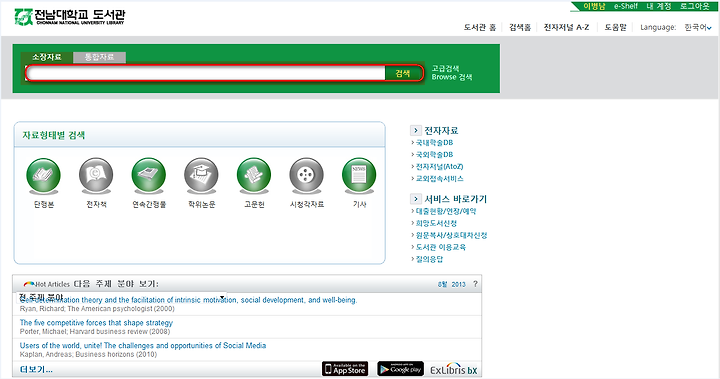Screen dimensions: 720x379
Task: Switch to the 통합자료 tab
Action: tap(99, 57)
